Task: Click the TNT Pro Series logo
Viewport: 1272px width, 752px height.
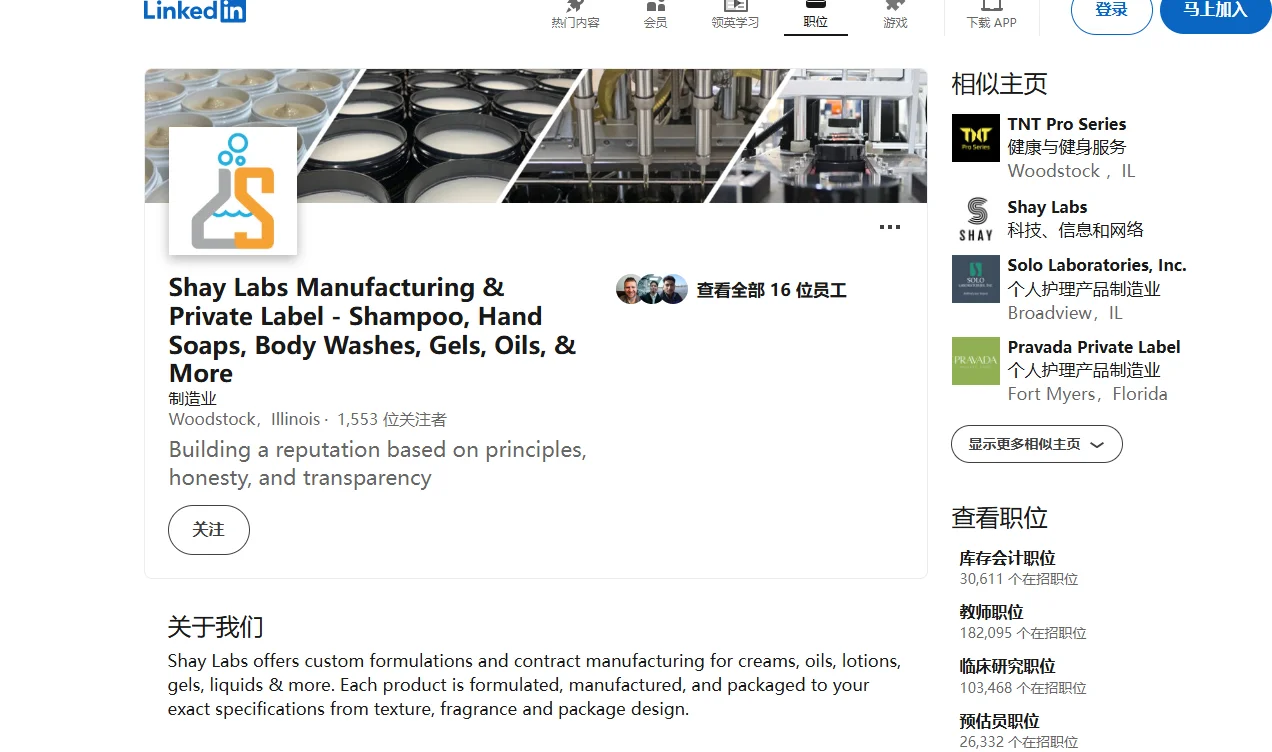Action: 976,138
